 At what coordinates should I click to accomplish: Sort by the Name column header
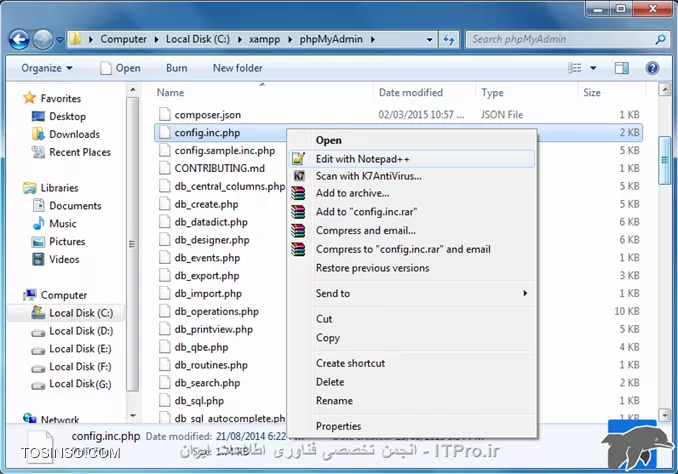(170, 93)
